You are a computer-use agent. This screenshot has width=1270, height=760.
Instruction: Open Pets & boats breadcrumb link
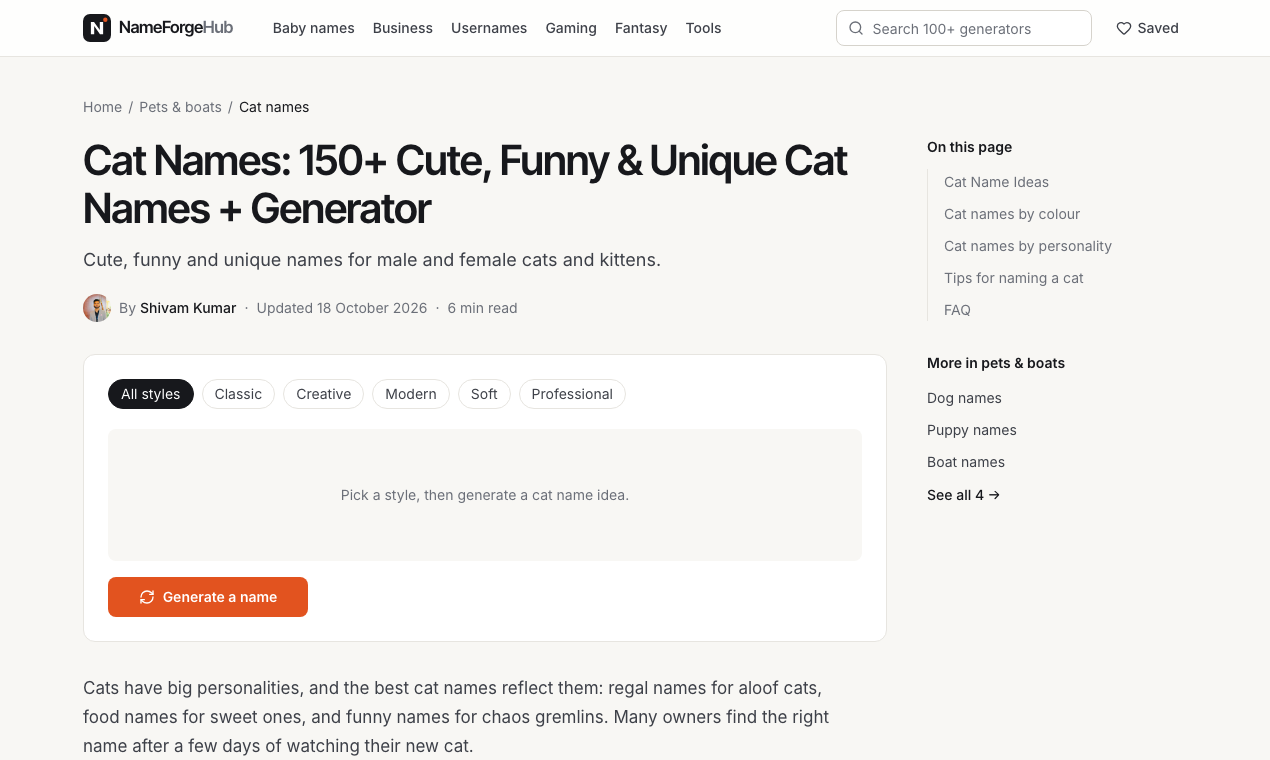click(180, 107)
